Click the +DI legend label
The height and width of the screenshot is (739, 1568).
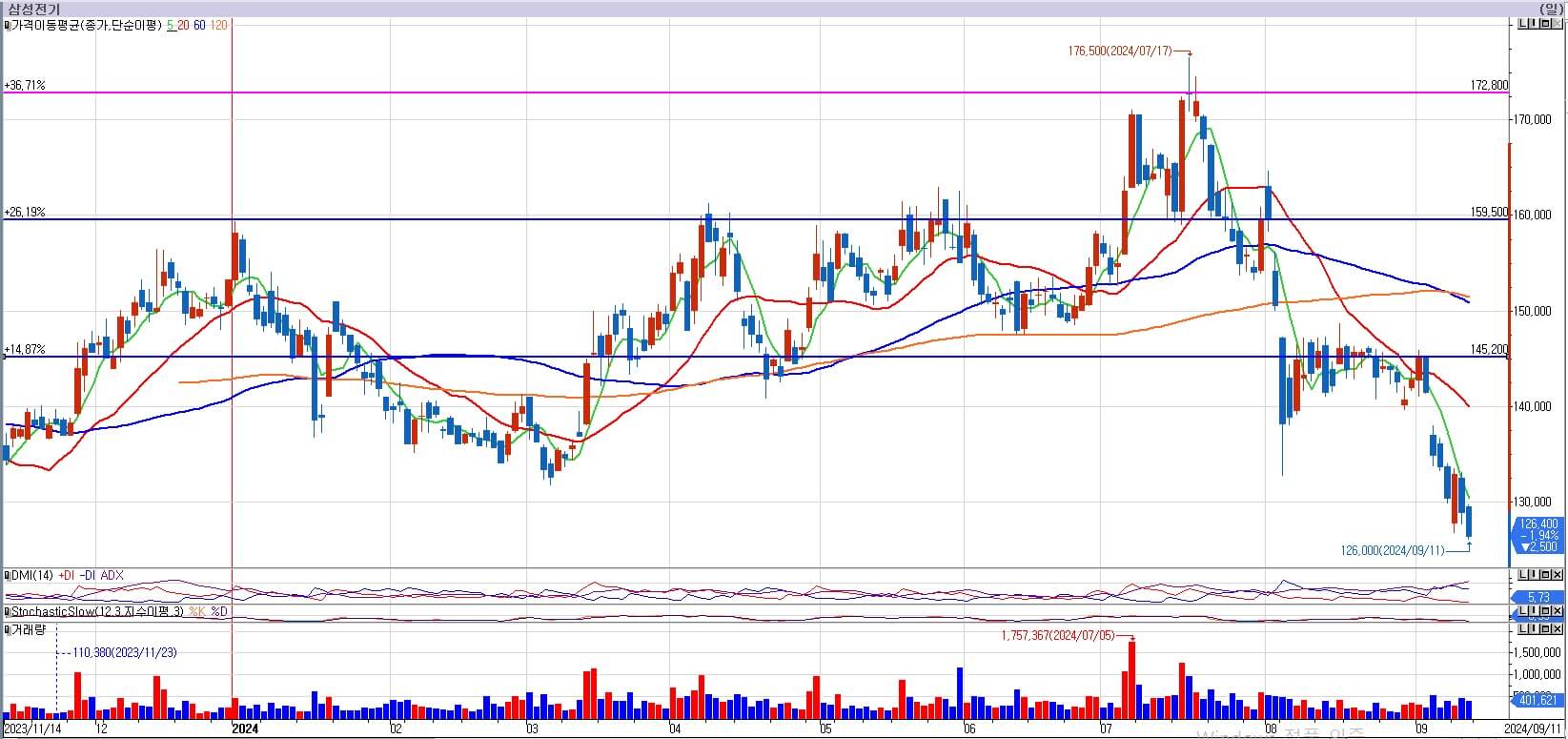click(x=66, y=575)
